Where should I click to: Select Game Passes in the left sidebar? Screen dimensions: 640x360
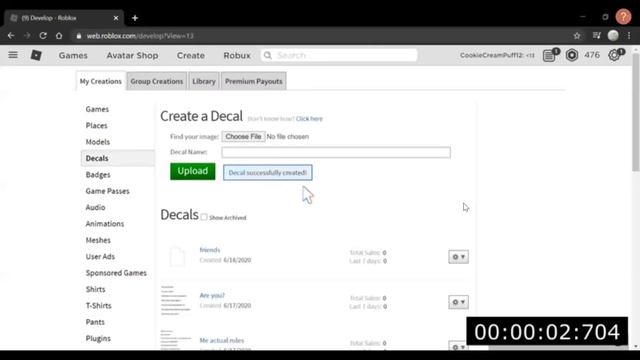(x=107, y=191)
